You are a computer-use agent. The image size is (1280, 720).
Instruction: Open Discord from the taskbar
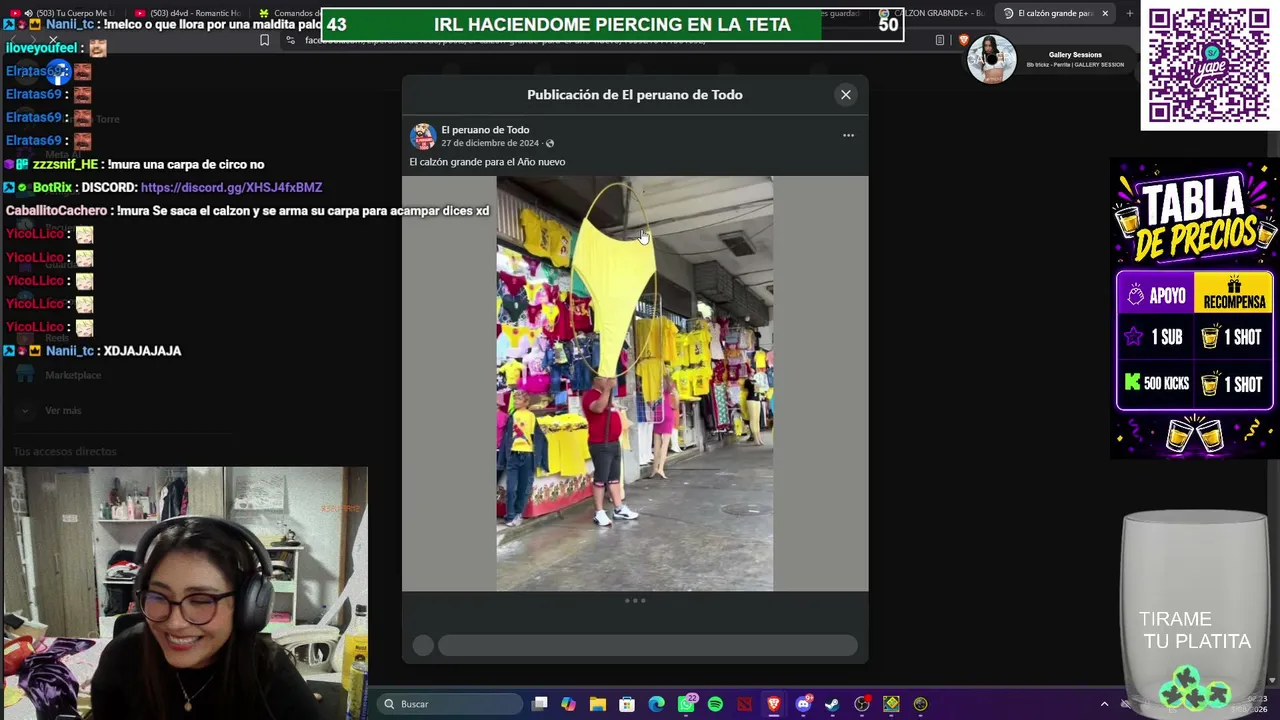[803, 704]
